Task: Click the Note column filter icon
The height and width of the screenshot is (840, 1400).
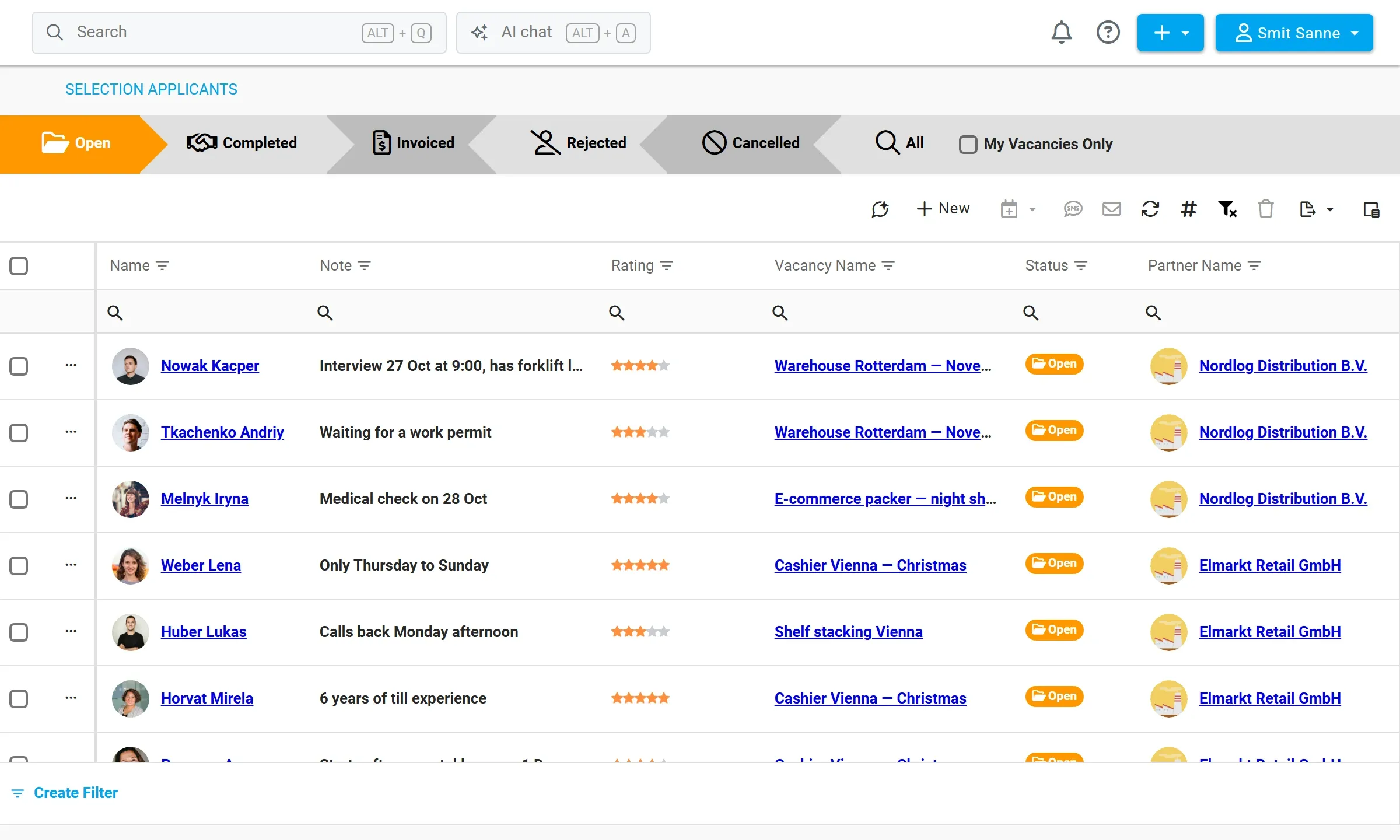Action: tap(364, 266)
